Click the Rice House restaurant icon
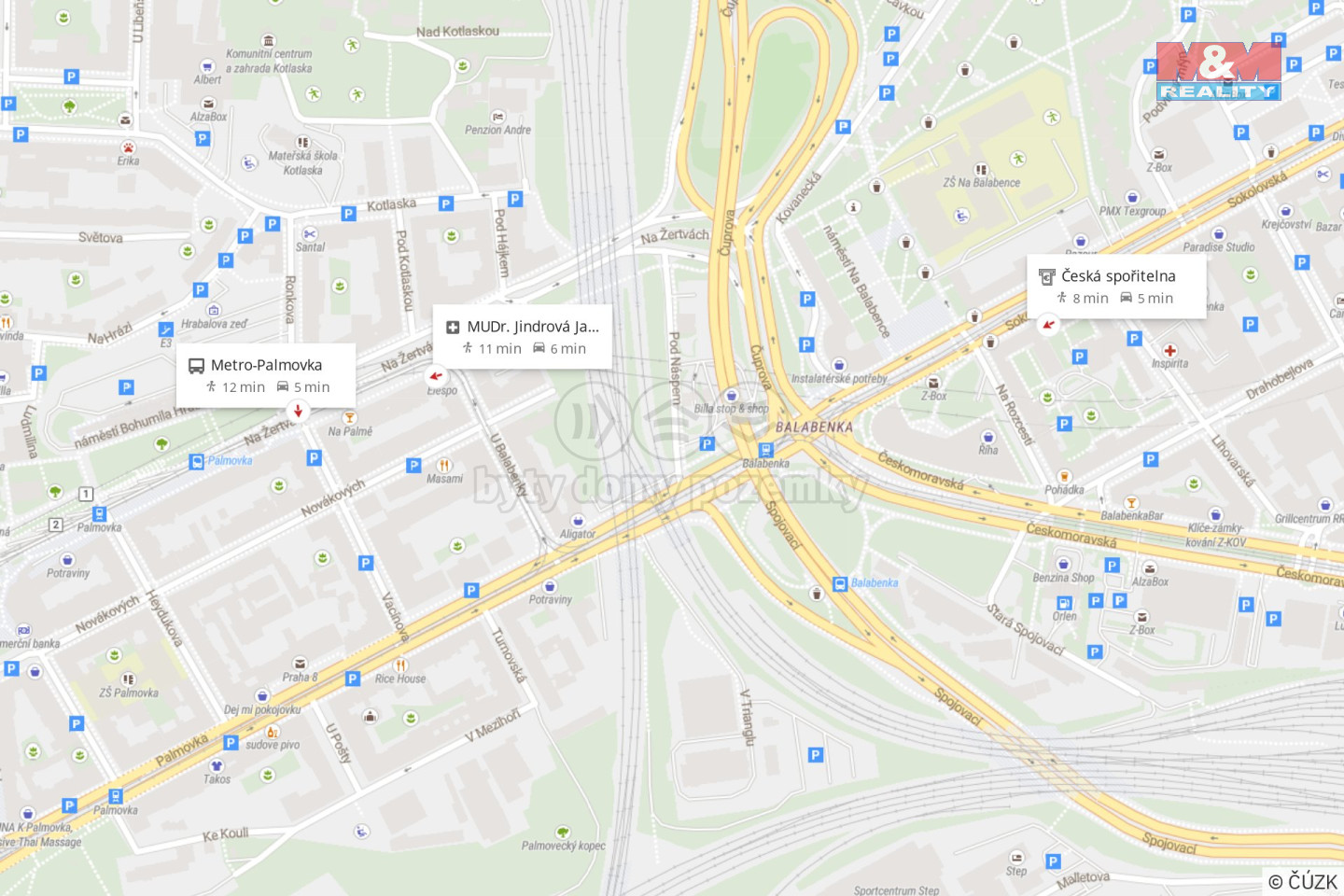1344x896 pixels. click(x=400, y=665)
